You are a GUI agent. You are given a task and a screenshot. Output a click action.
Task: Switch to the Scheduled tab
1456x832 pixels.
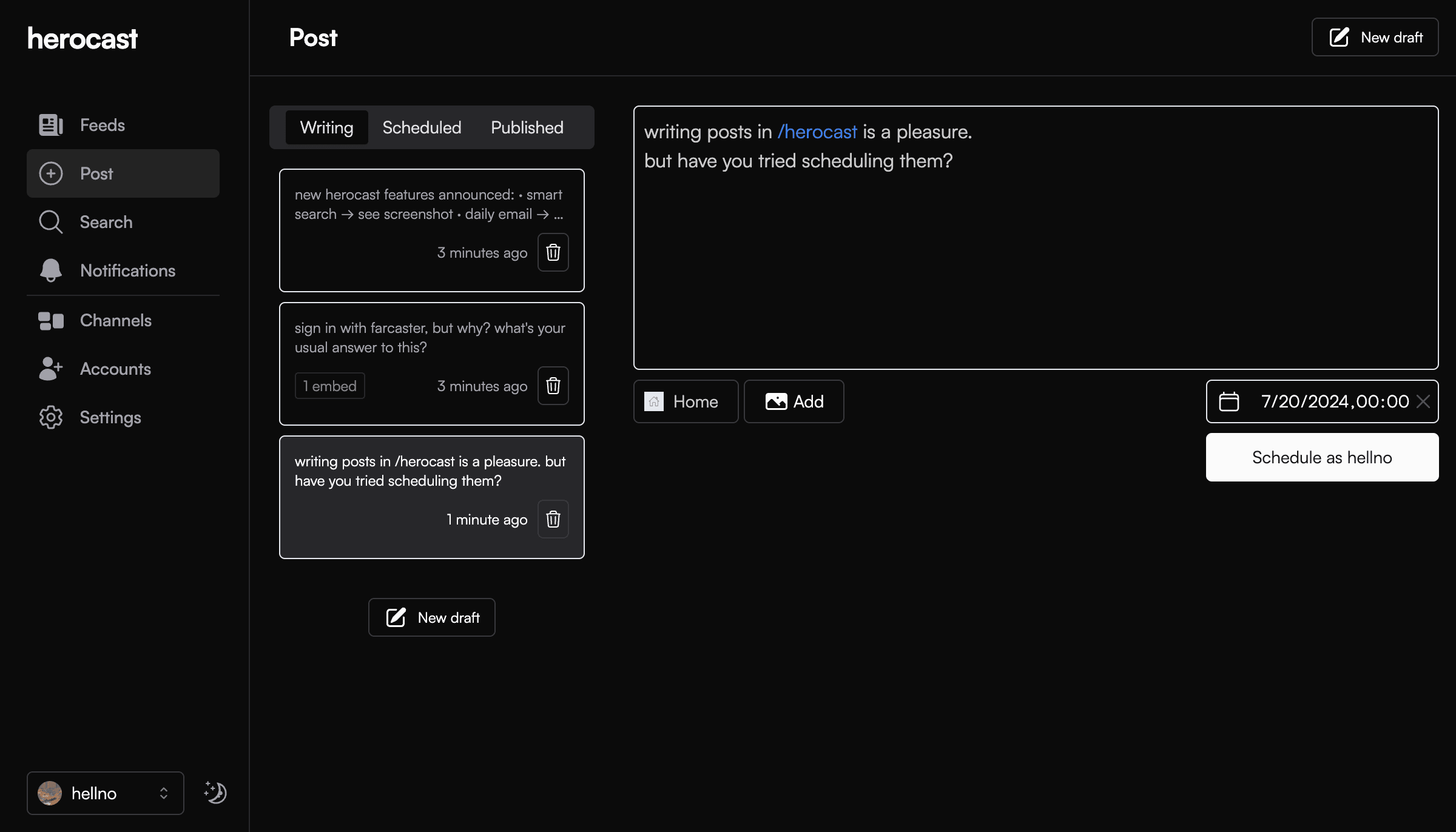(422, 127)
